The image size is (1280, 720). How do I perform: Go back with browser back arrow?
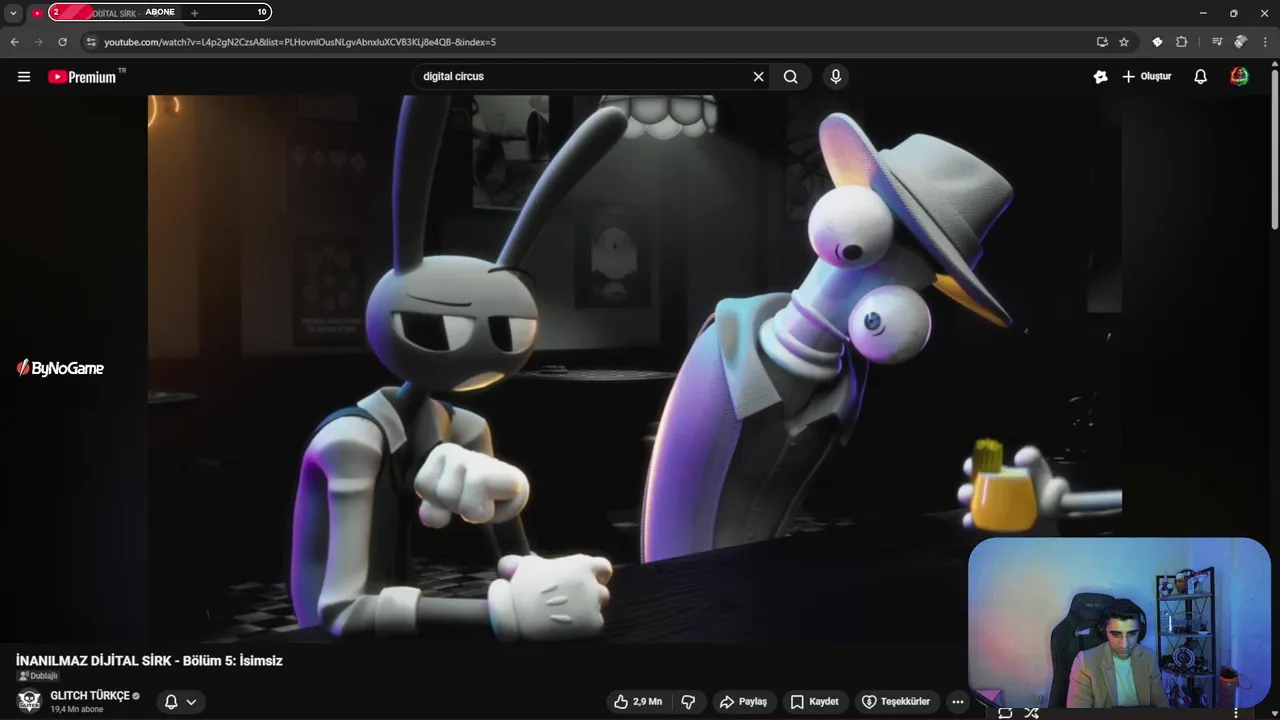(x=14, y=42)
